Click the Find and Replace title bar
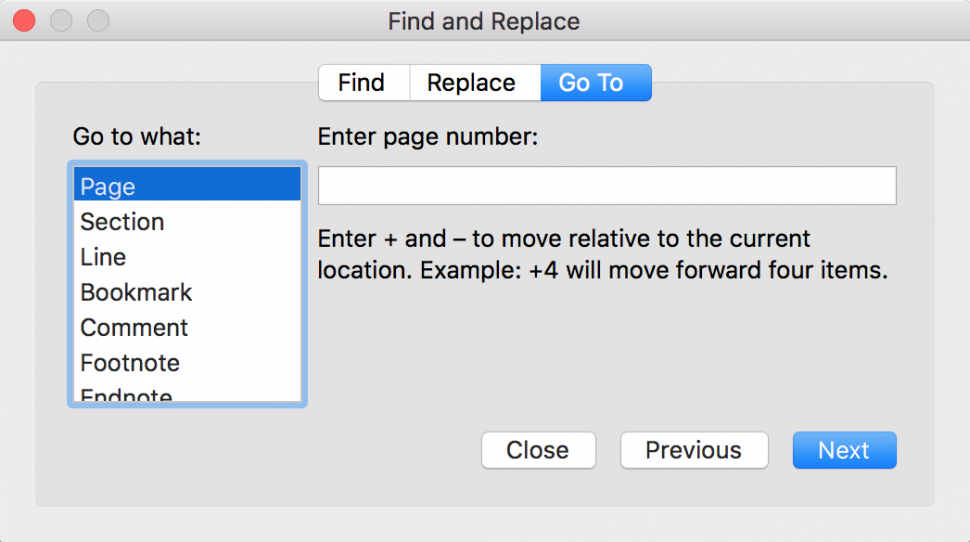This screenshot has width=970, height=542. [484, 21]
